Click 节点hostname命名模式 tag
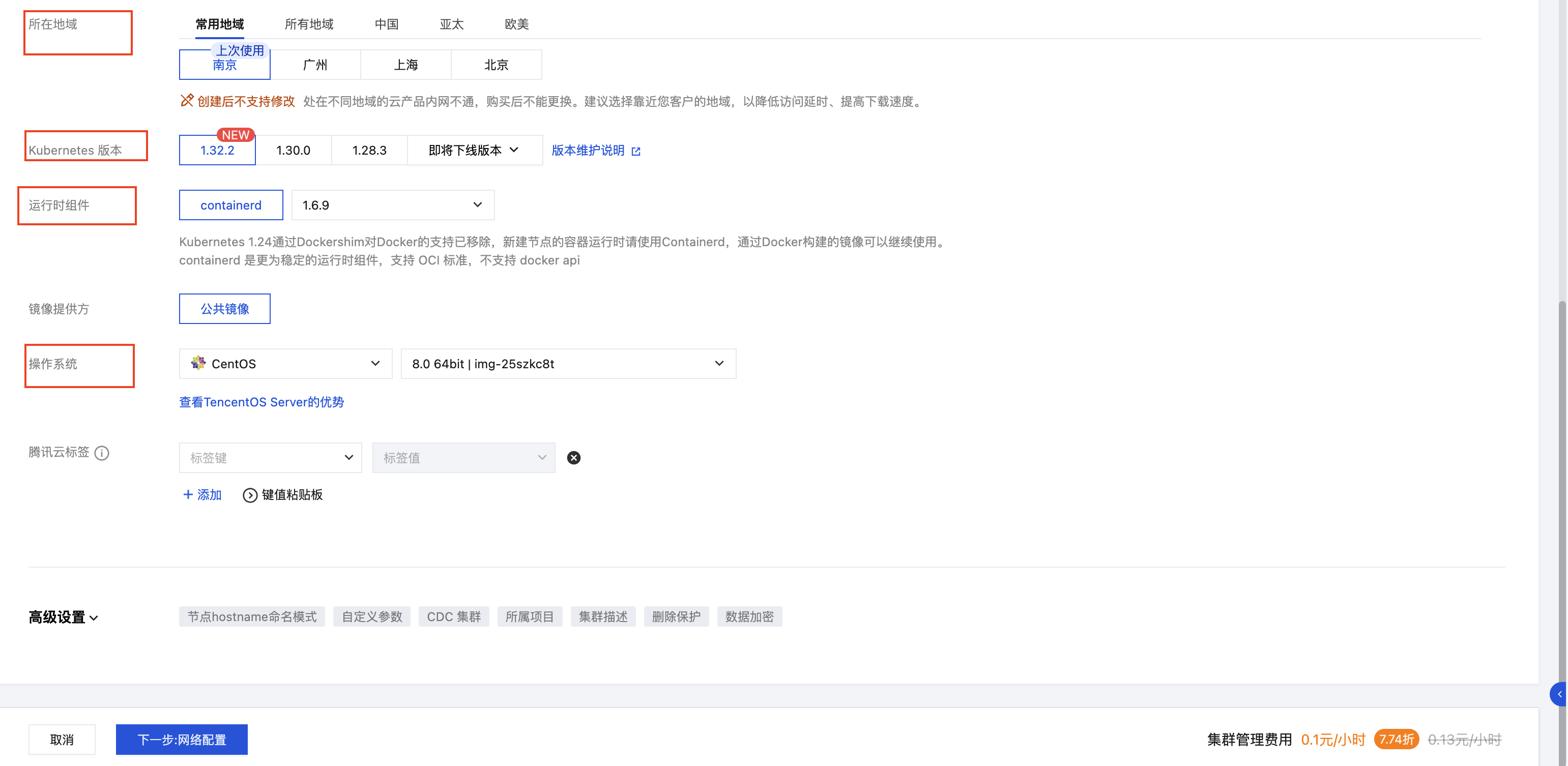 (x=252, y=617)
